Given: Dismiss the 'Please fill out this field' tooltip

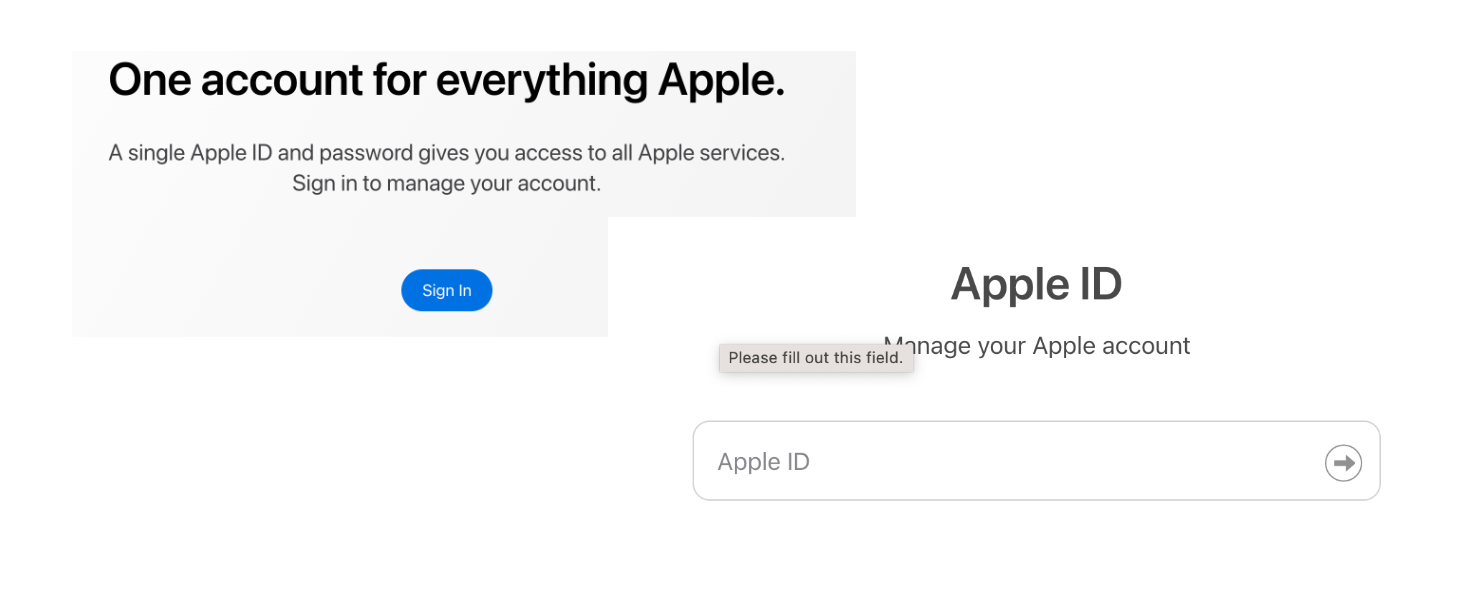Looking at the screenshot, I should (x=816, y=357).
